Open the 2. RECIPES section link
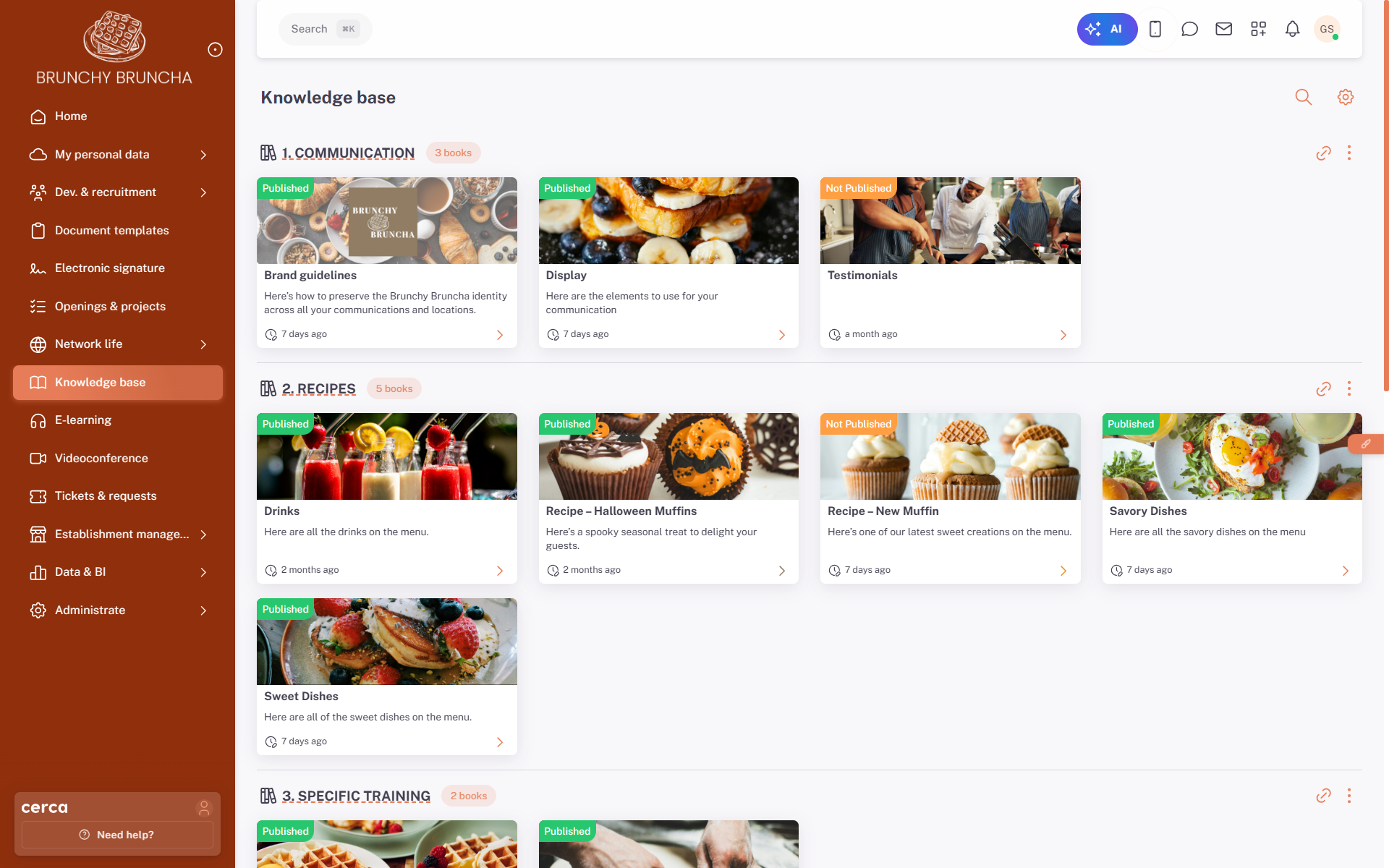 tap(318, 389)
